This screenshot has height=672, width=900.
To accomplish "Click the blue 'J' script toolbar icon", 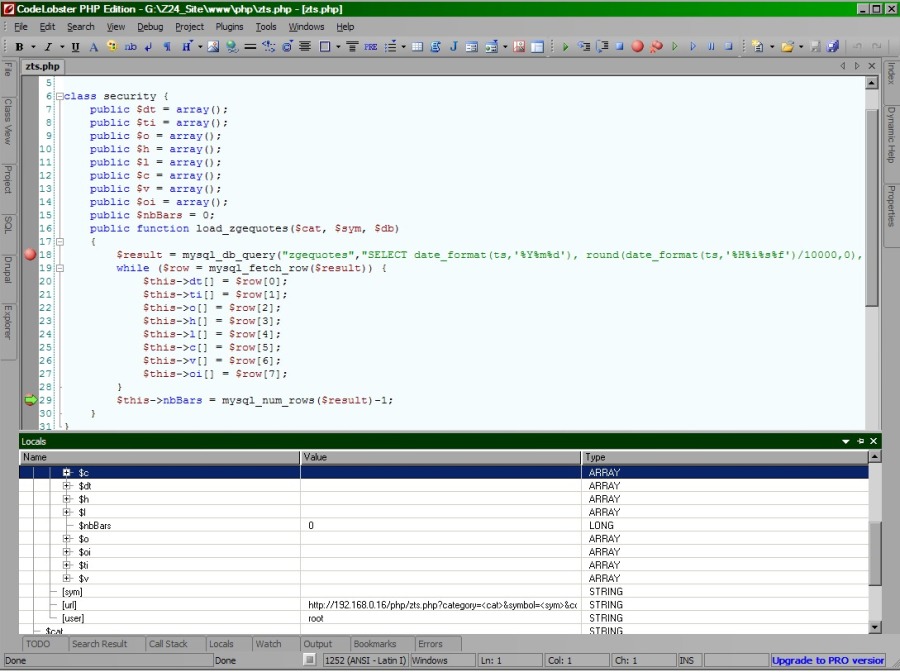I will click(x=453, y=47).
